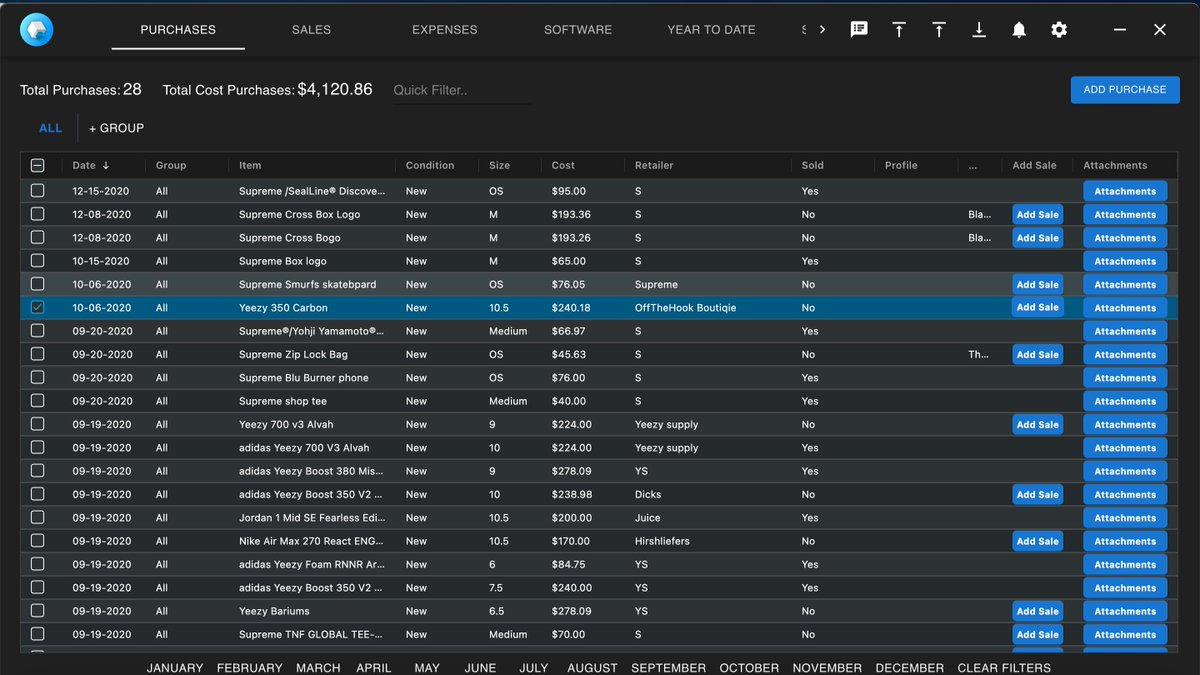The image size is (1200, 675).
Task: Filter purchases by September
Action: [668, 668]
